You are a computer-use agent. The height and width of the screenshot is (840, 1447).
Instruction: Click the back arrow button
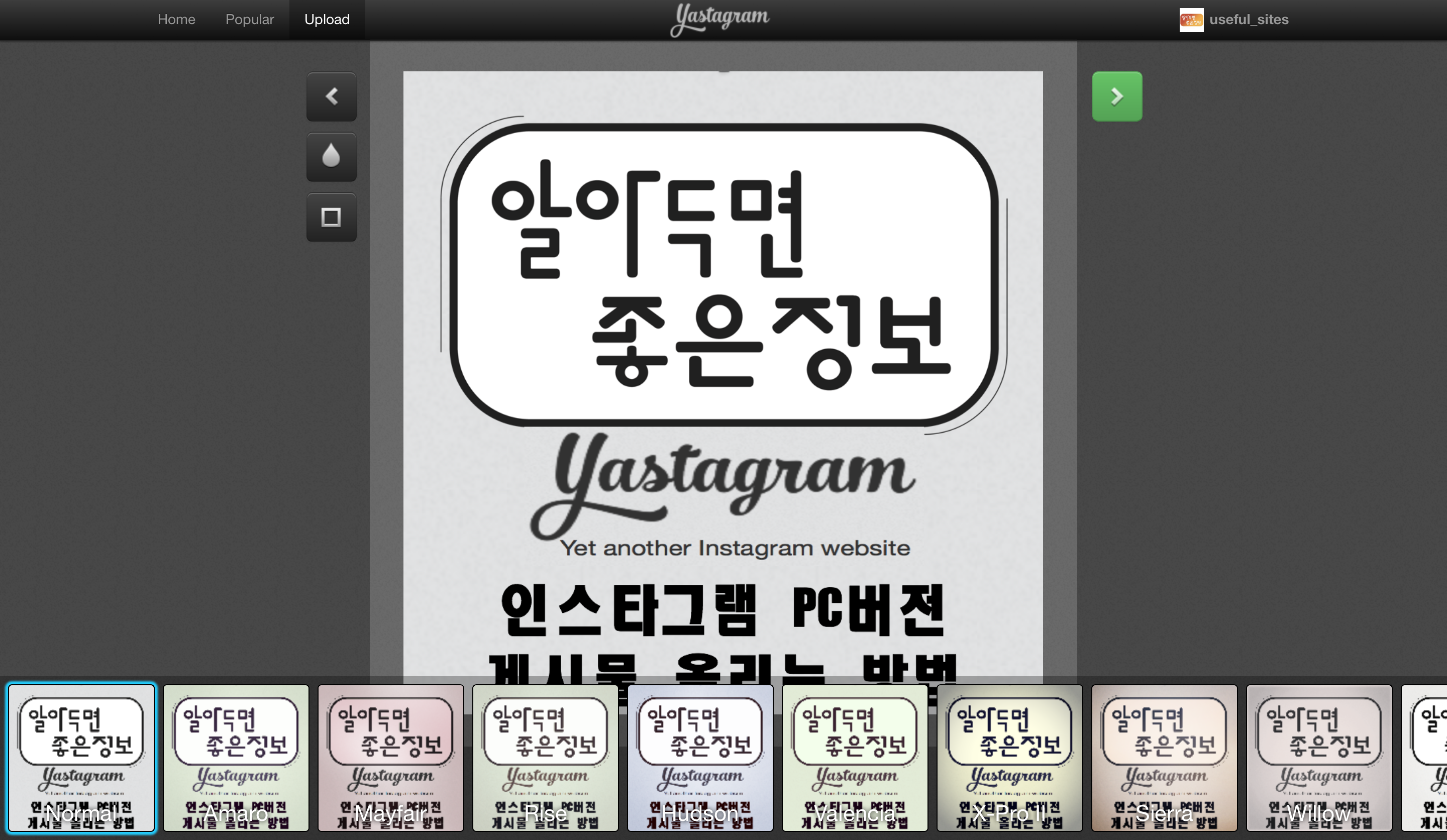(x=331, y=96)
